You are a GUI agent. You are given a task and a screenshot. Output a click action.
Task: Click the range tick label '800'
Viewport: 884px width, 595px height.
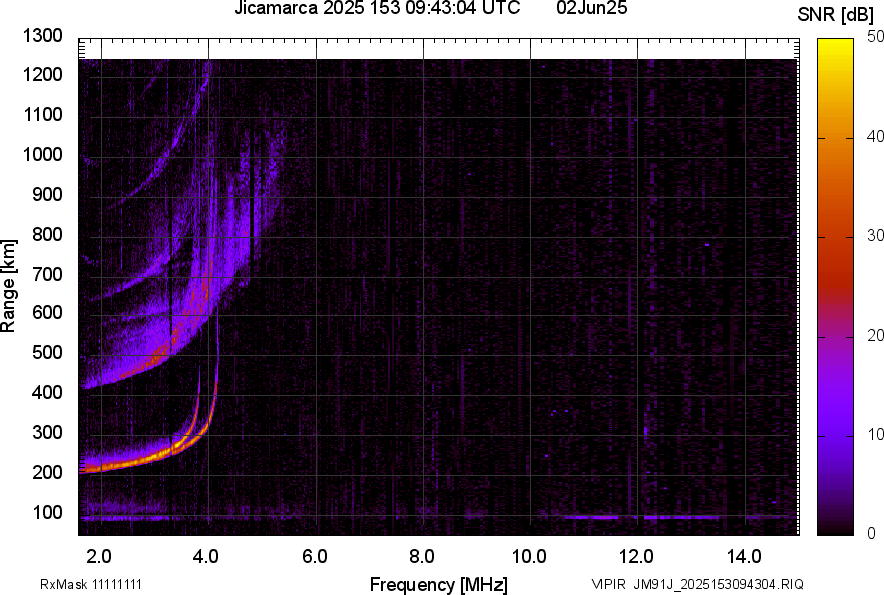click(47, 234)
